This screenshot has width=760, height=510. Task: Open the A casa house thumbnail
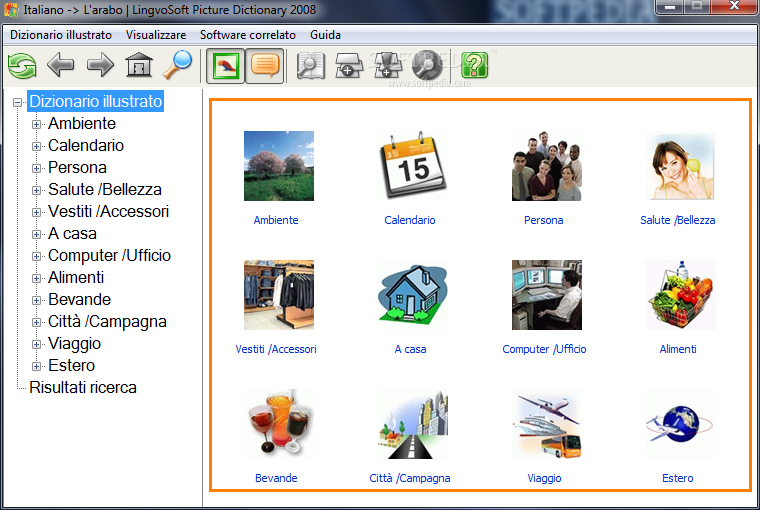pos(412,295)
